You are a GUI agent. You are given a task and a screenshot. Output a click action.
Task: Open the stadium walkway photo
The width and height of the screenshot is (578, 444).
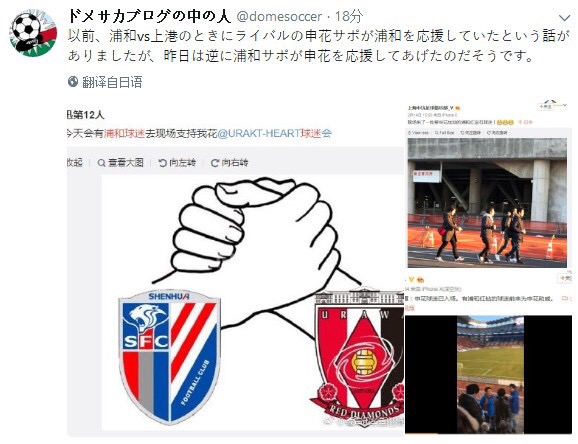click(487, 203)
